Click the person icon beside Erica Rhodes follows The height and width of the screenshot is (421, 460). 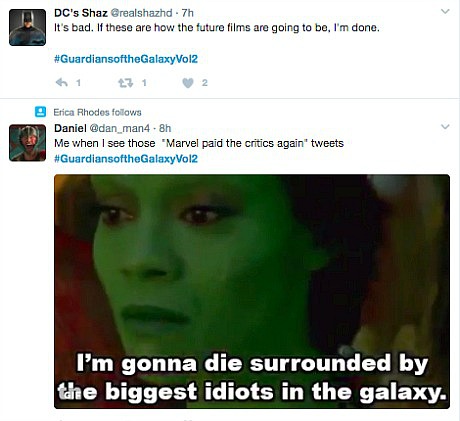41,112
